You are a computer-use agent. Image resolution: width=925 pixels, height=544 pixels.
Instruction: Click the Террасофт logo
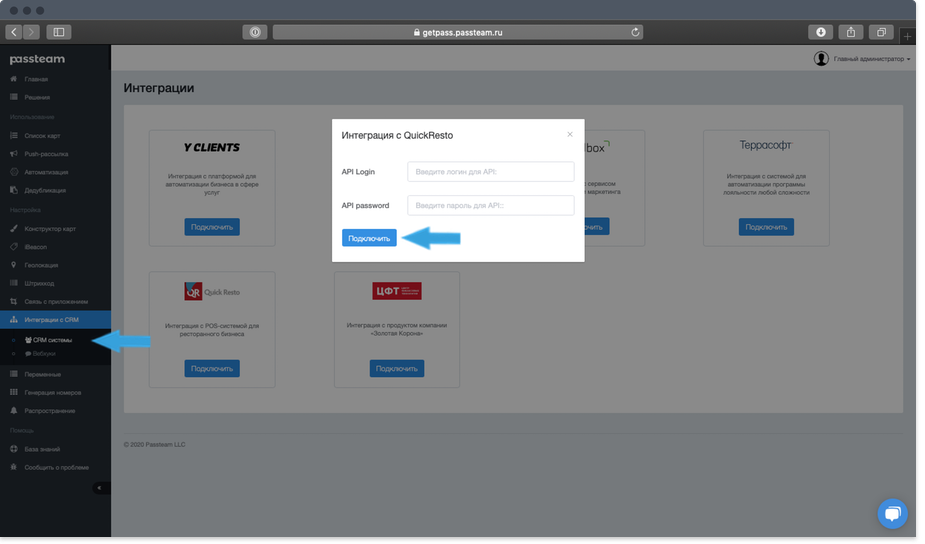[766, 145]
